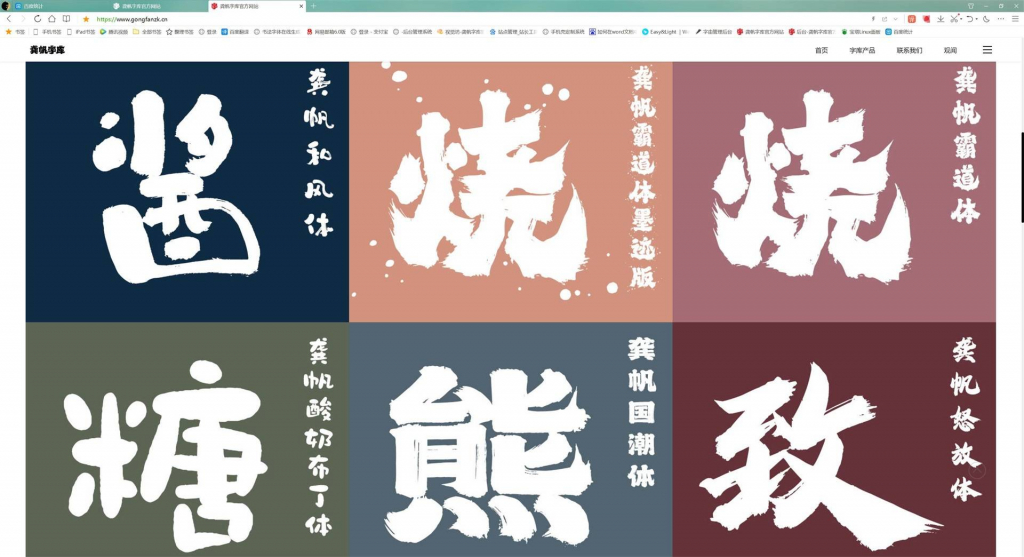Viewport: 1024px width, 557px height.
Task: Open the 书签 star bookmarks menu
Action: click(x=15, y=31)
